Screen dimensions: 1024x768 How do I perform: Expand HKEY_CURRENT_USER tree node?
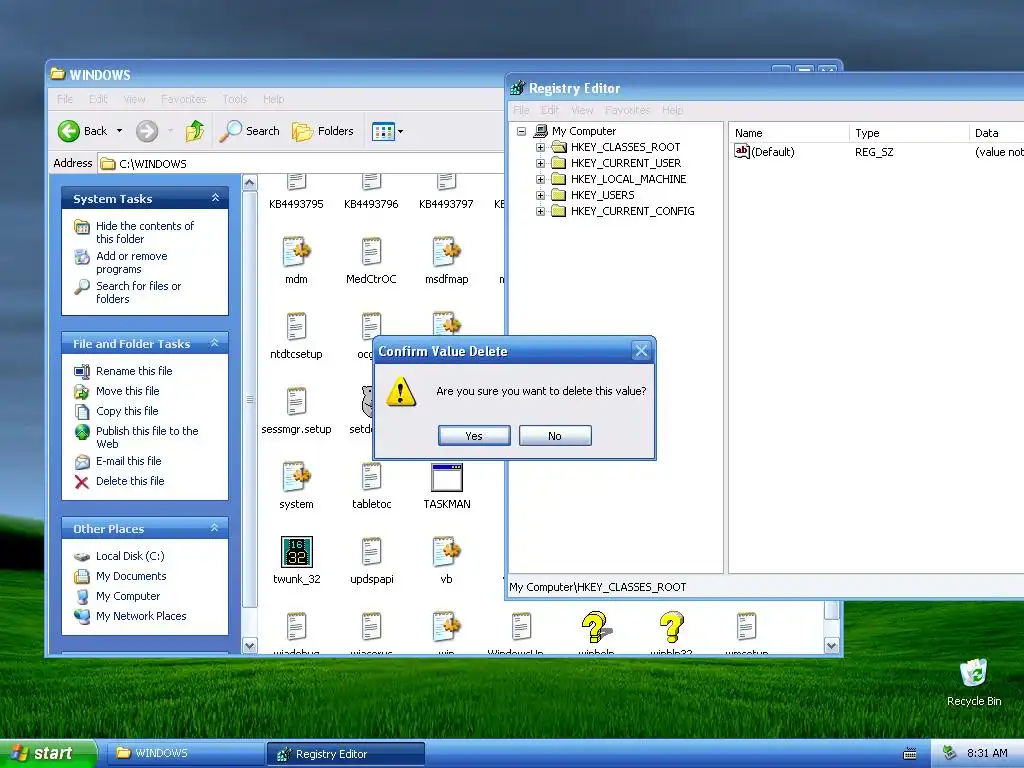click(x=540, y=163)
